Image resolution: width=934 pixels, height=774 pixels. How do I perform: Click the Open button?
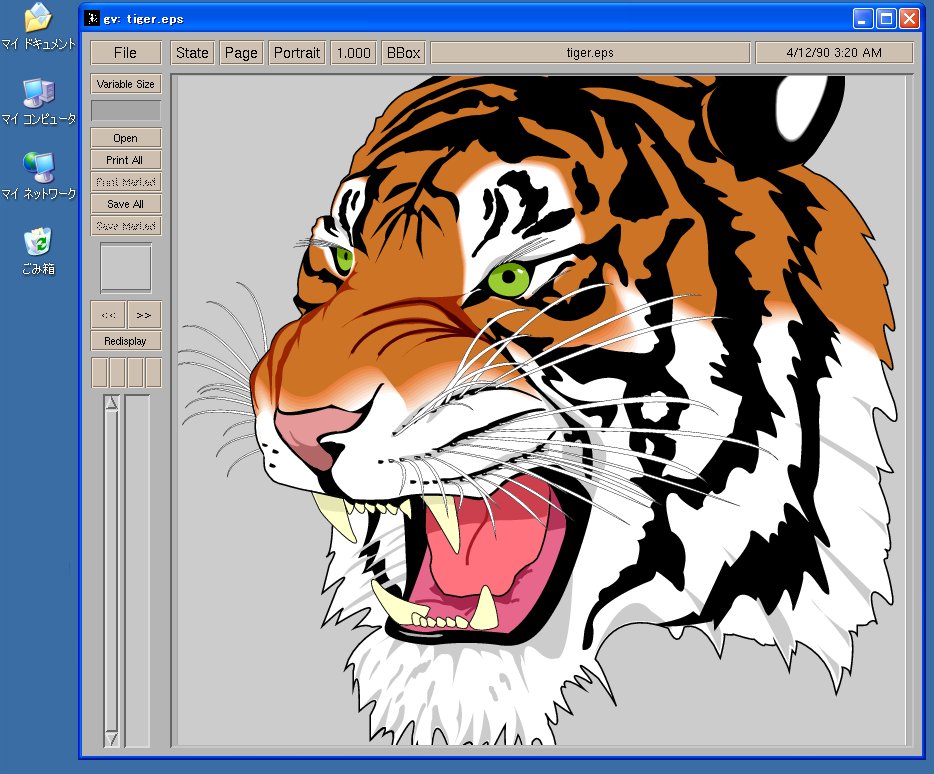pyautogui.click(x=126, y=138)
